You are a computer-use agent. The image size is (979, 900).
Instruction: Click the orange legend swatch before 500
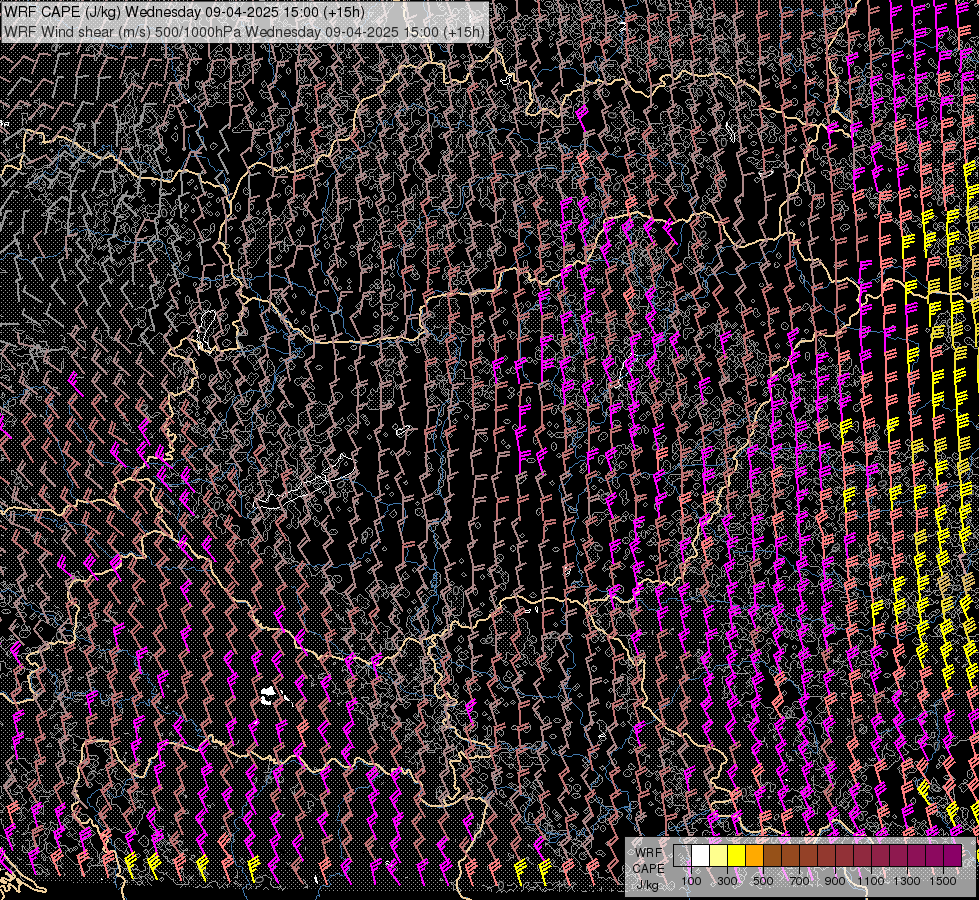click(x=754, y=855)
